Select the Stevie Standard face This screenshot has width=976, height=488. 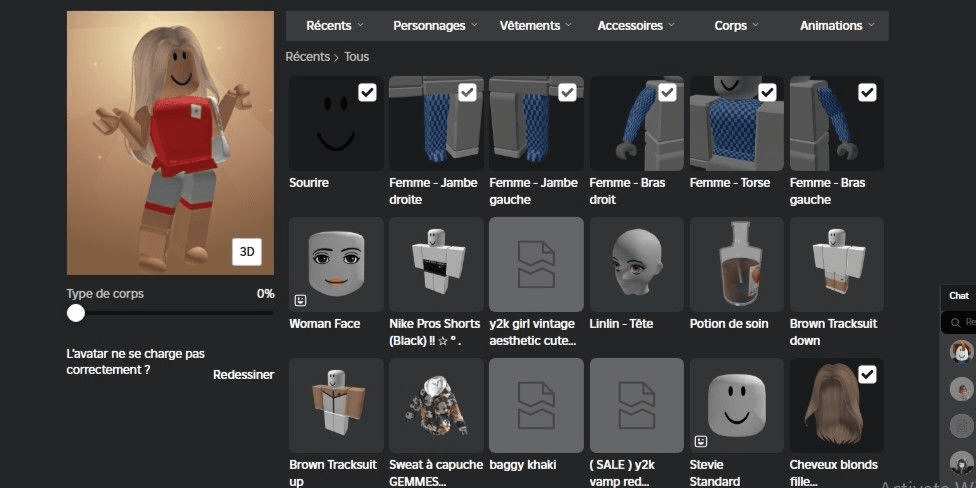(x=736, y=405)
